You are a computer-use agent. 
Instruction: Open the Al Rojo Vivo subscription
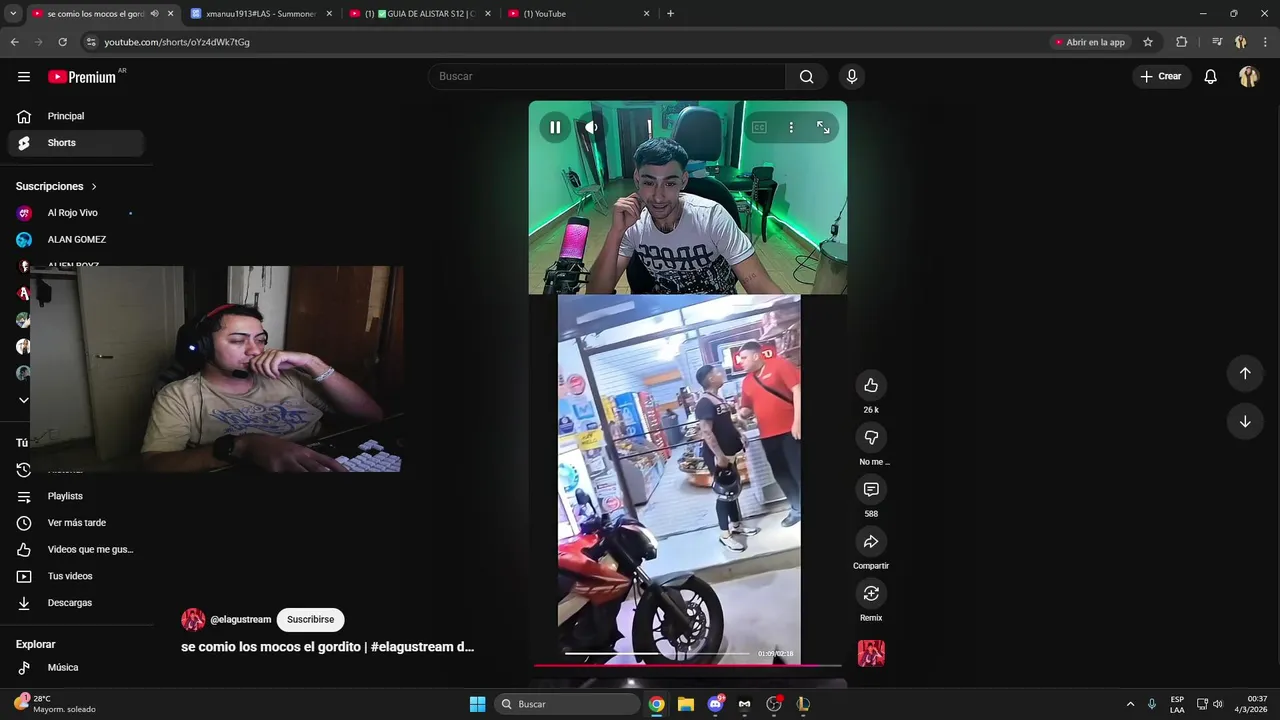[x=76, y=213]
